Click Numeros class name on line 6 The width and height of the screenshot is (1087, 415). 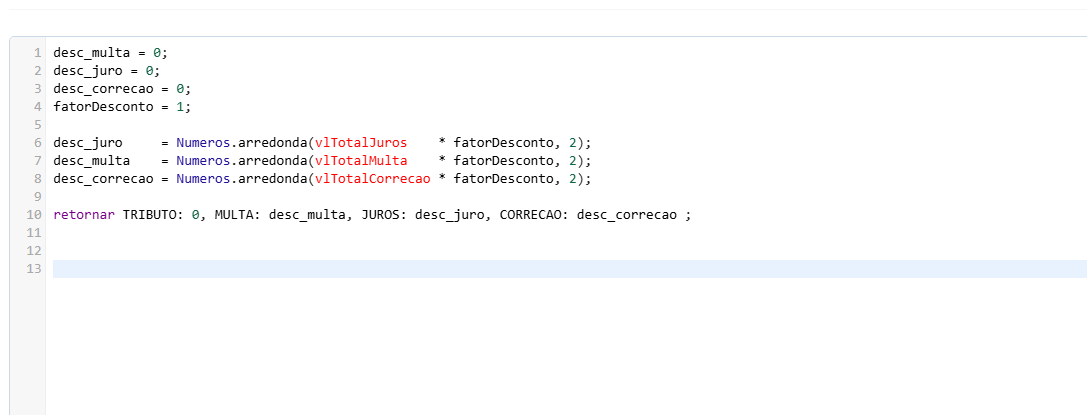(203, 143)
